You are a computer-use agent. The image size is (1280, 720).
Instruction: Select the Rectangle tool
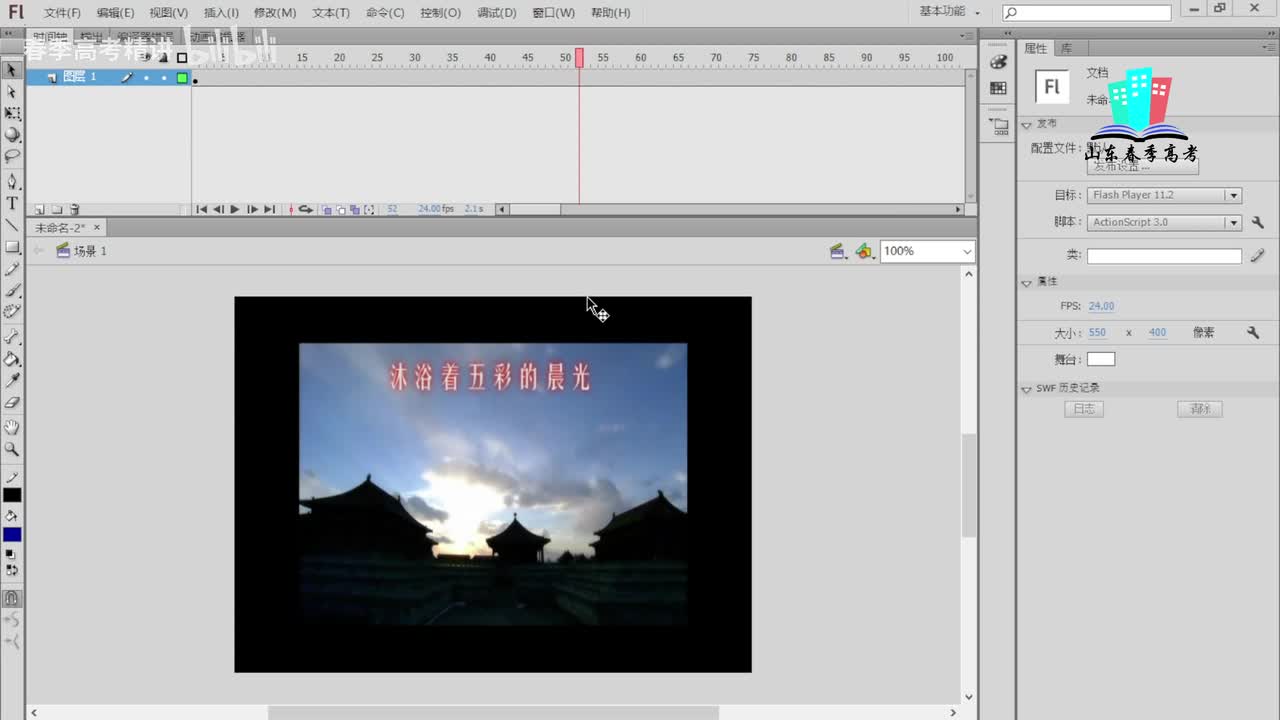coord(12,247)
